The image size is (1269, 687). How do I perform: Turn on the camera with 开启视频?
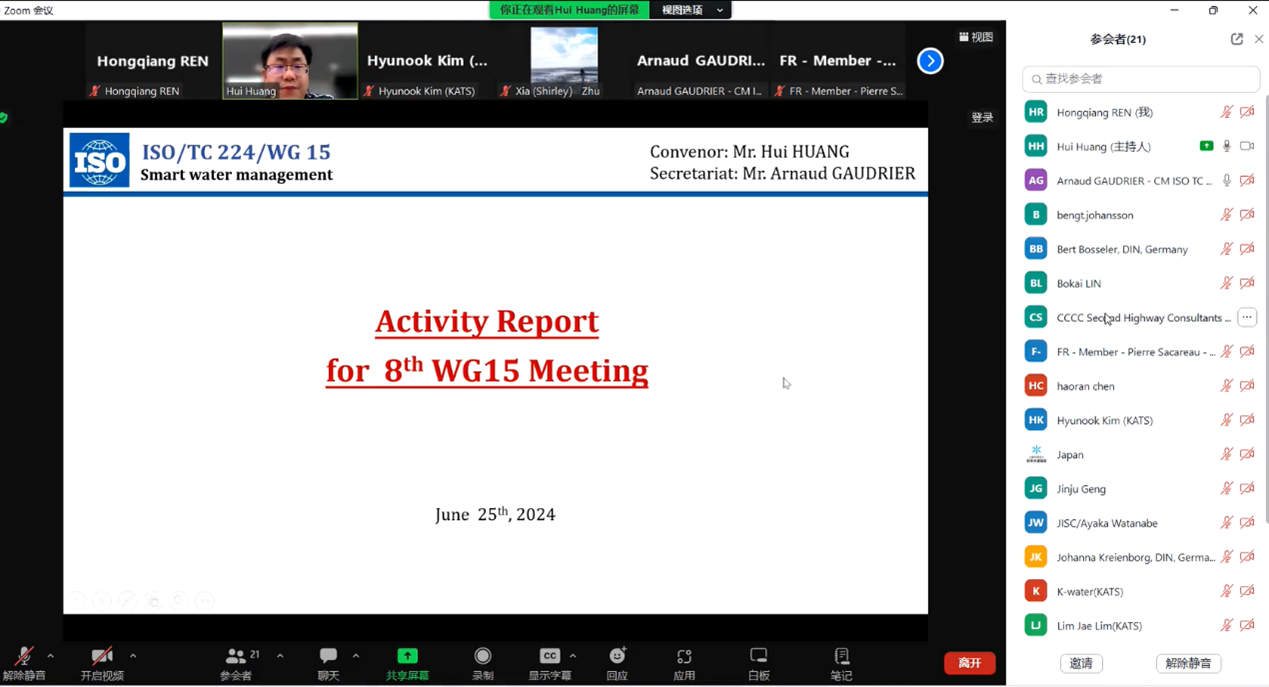click(x=101, y=656)
